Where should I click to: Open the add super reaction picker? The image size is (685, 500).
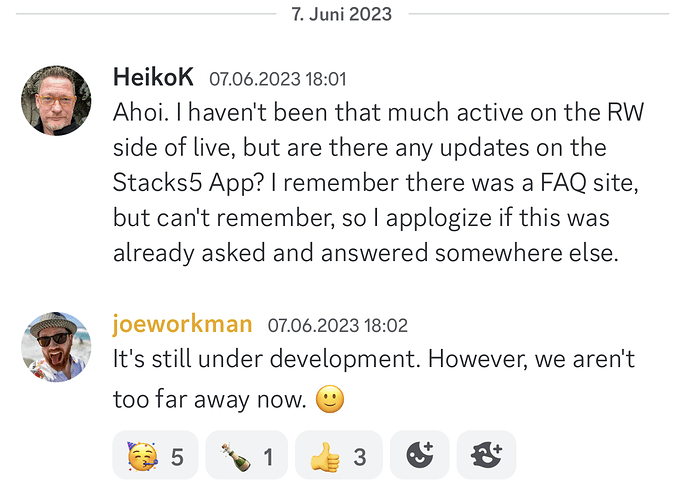click(486, 455)
